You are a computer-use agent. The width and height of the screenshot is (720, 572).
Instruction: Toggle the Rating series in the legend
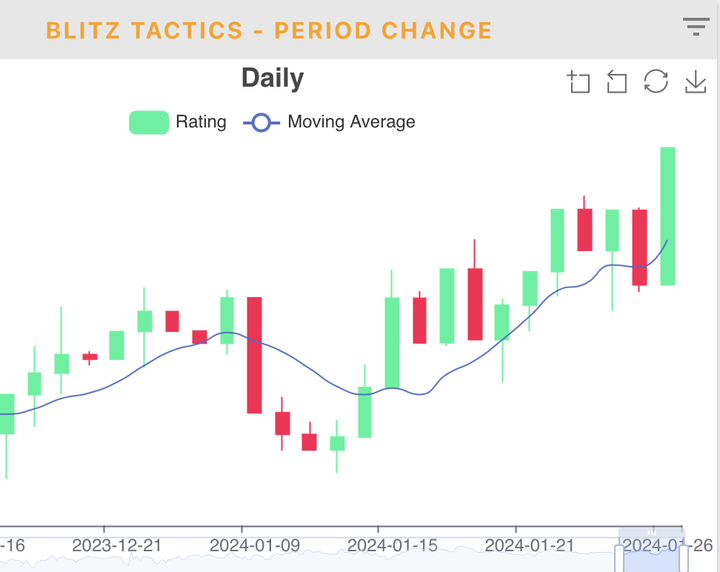[x=178, y=122]
